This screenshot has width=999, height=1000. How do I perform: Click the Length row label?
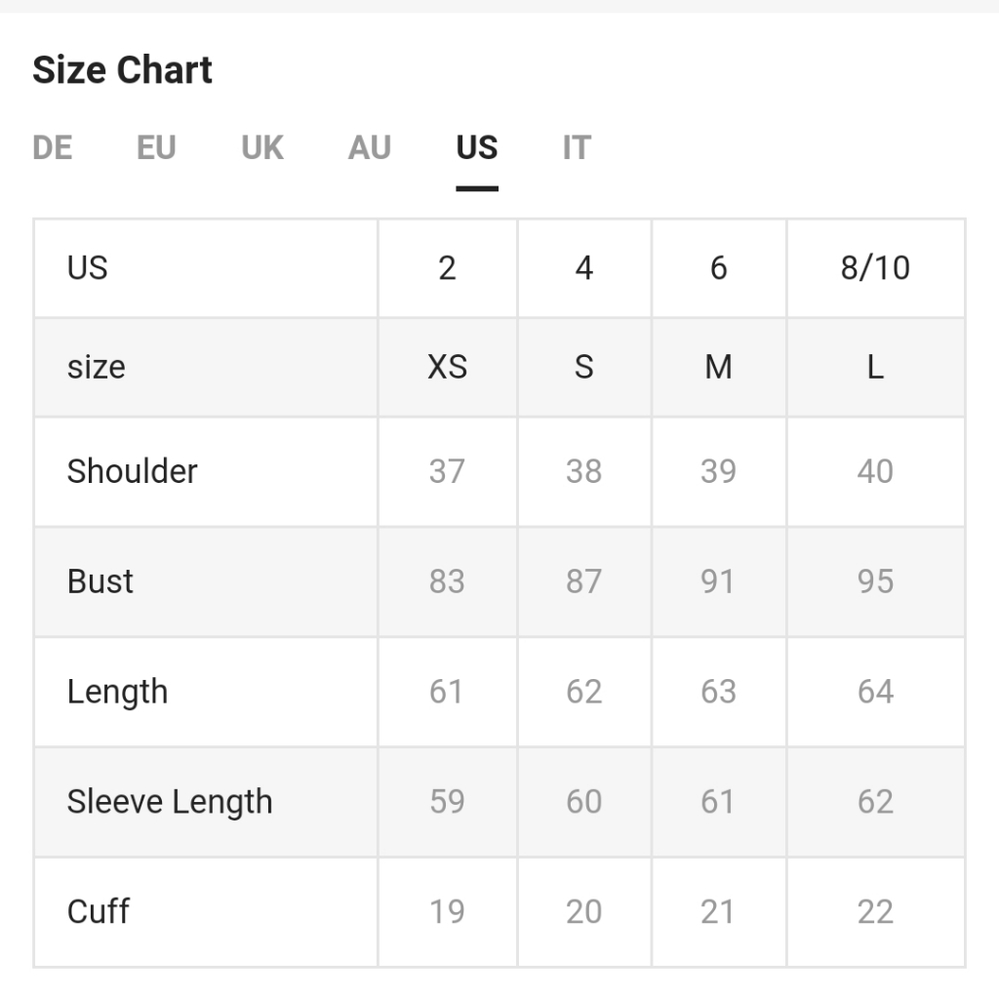click(x=117, y=692)
